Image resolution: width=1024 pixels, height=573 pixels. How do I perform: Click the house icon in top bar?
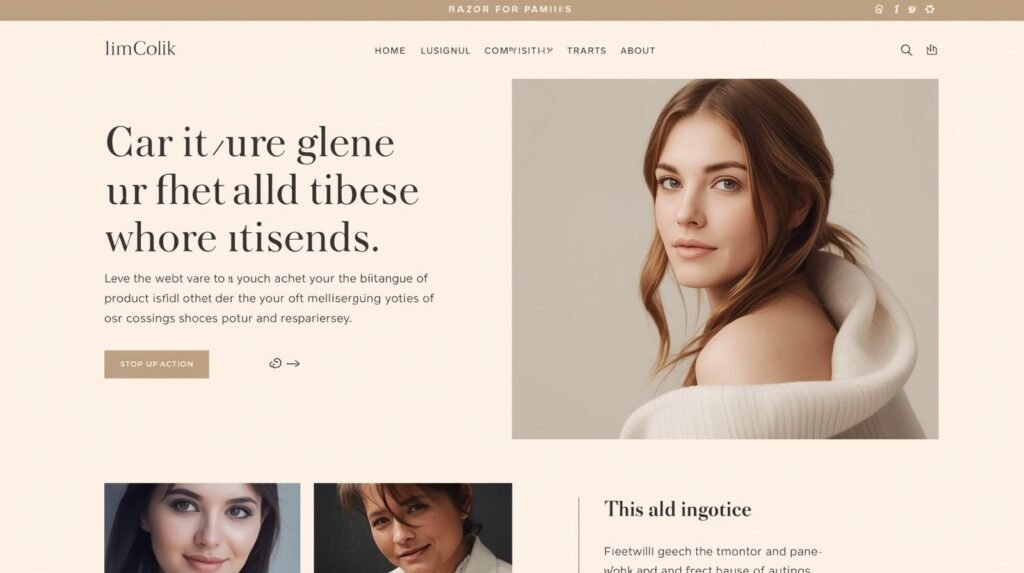coord(879,9)
